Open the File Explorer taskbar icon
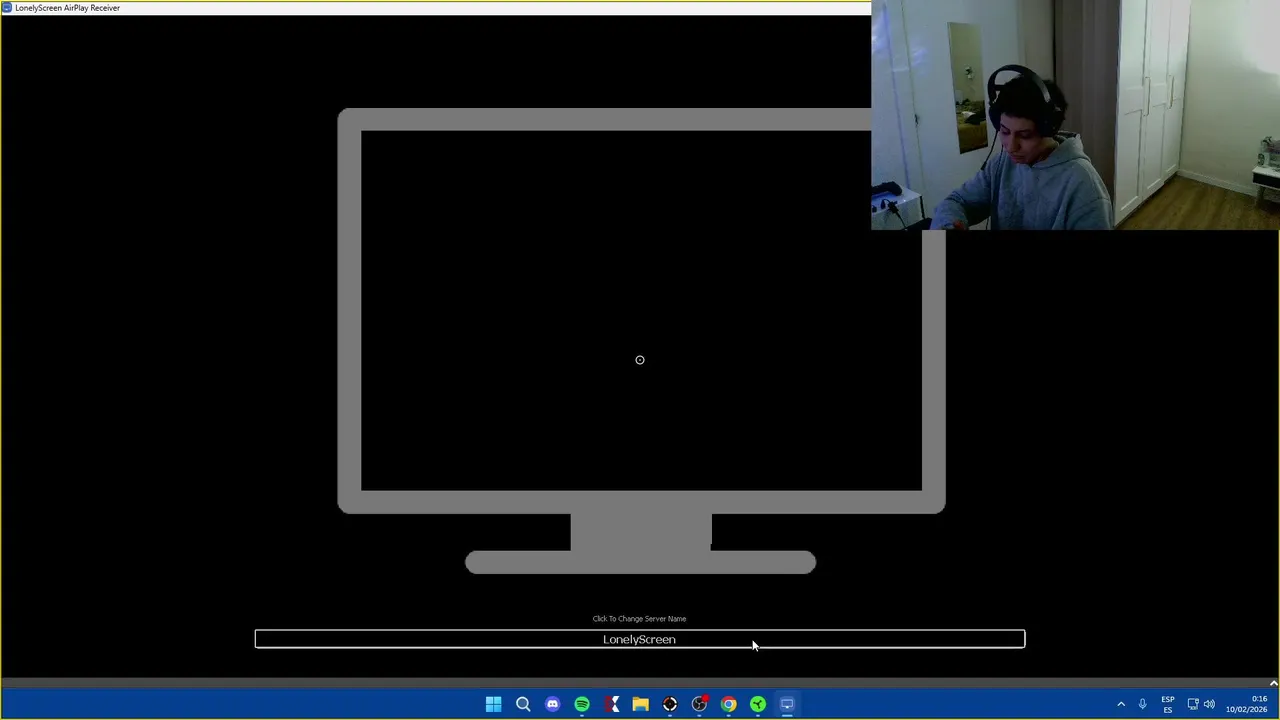 [x=640, y=704]
